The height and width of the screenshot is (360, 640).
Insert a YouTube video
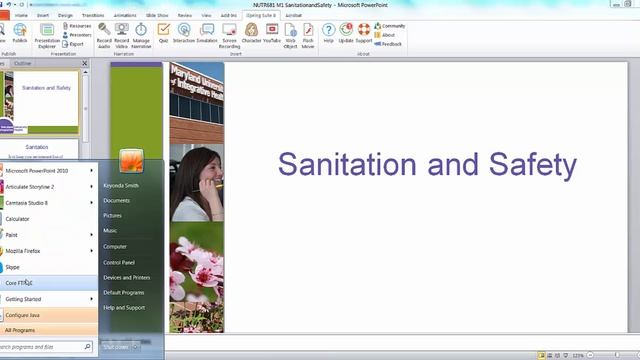(x=272, y=33)
